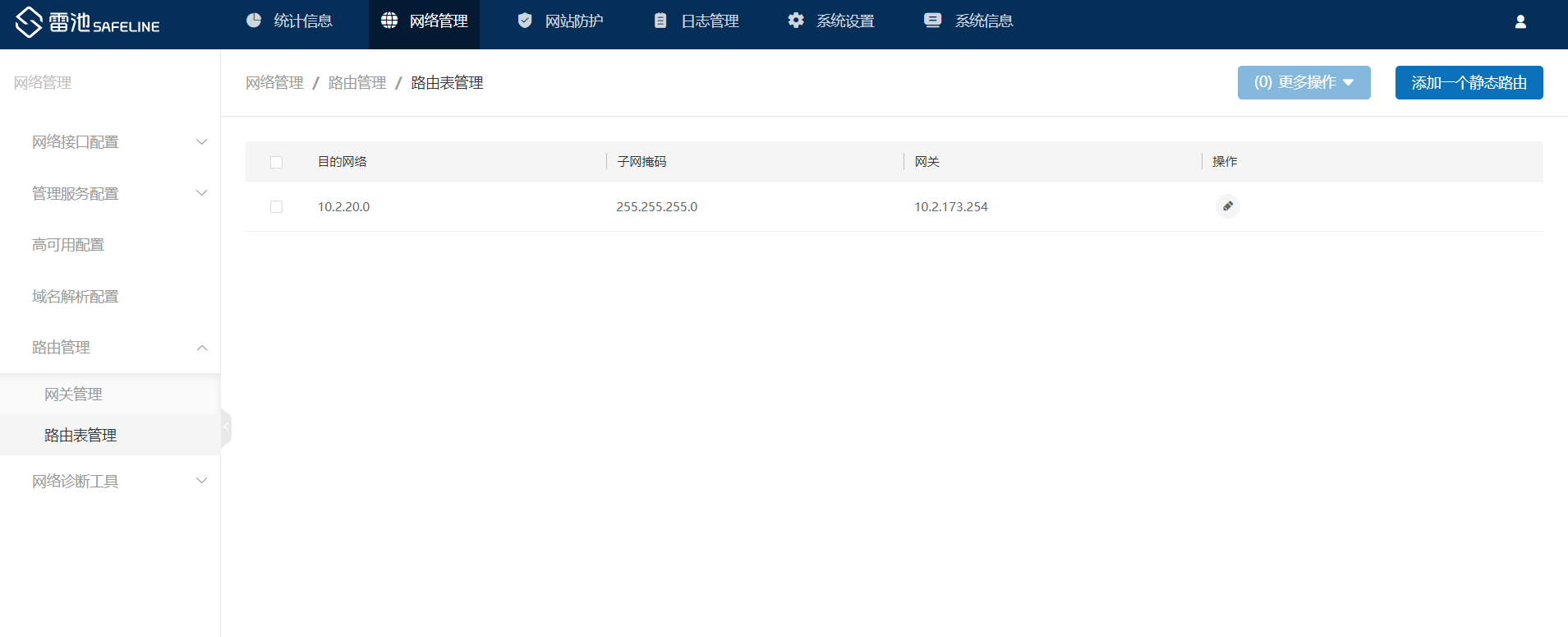The width and height of the screenshot is (1568, 637).
Task: Click the clipboard icon for 日志管理
Action: [x=660, y=21]
